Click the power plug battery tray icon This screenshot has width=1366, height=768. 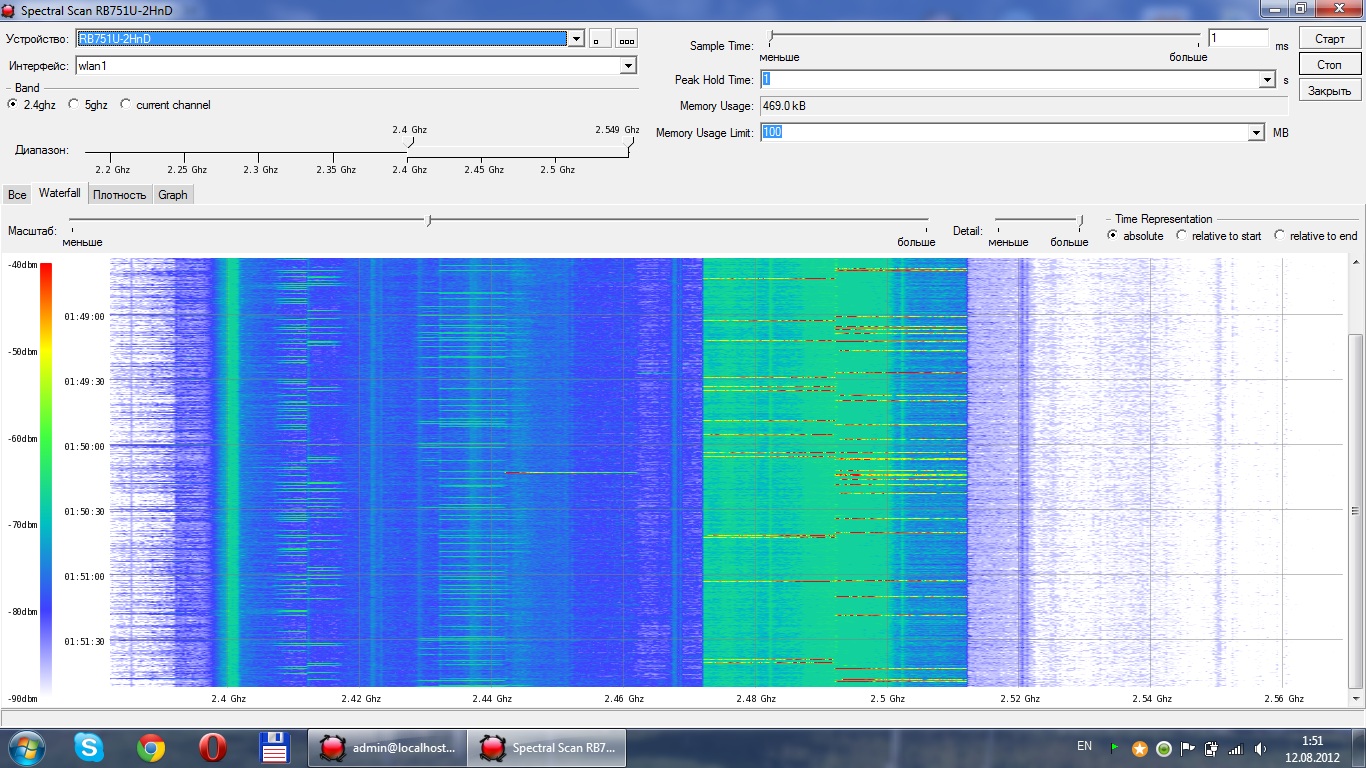click(1212, 748)
